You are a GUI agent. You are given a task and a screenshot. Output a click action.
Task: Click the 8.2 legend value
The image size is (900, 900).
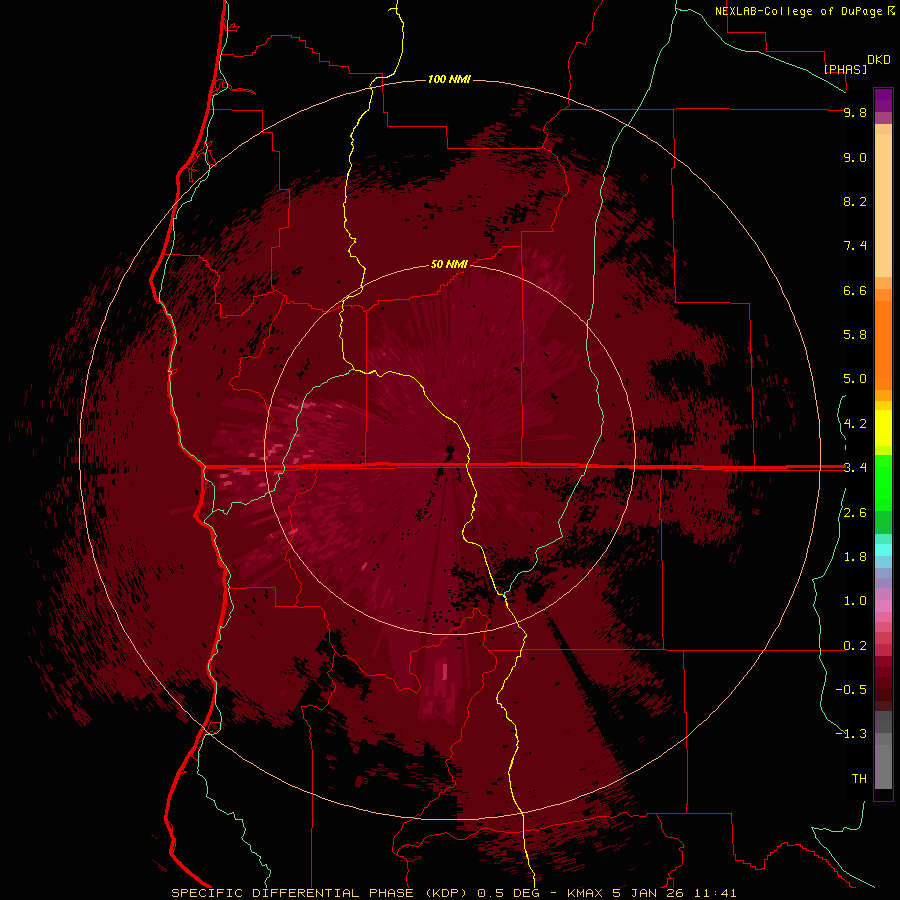[855, 201]
